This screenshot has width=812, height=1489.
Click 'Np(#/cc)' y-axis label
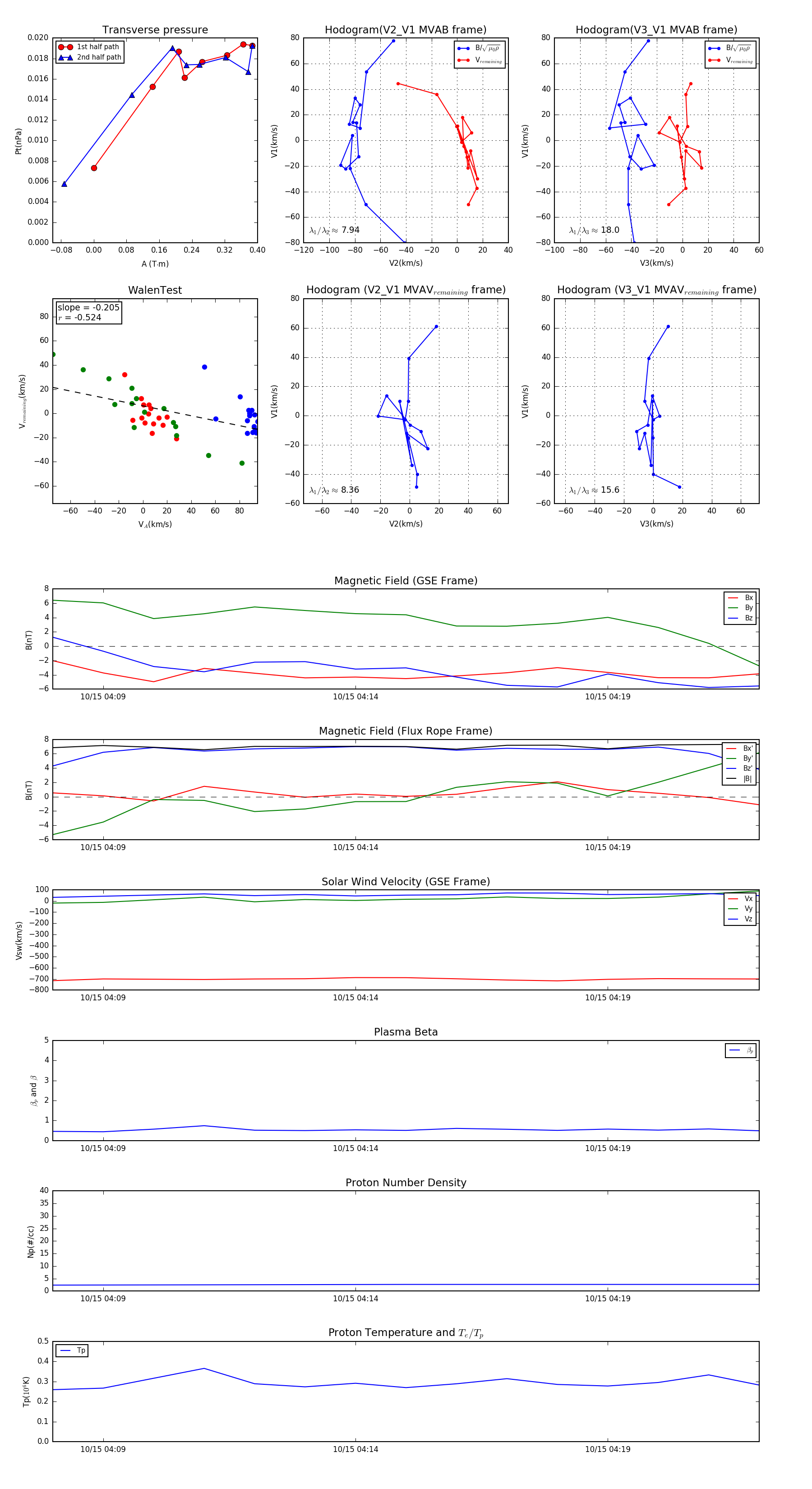31,1242
